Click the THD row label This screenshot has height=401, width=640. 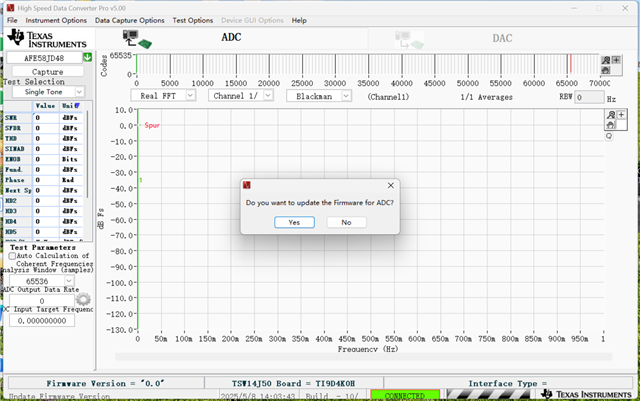[18, 138]
